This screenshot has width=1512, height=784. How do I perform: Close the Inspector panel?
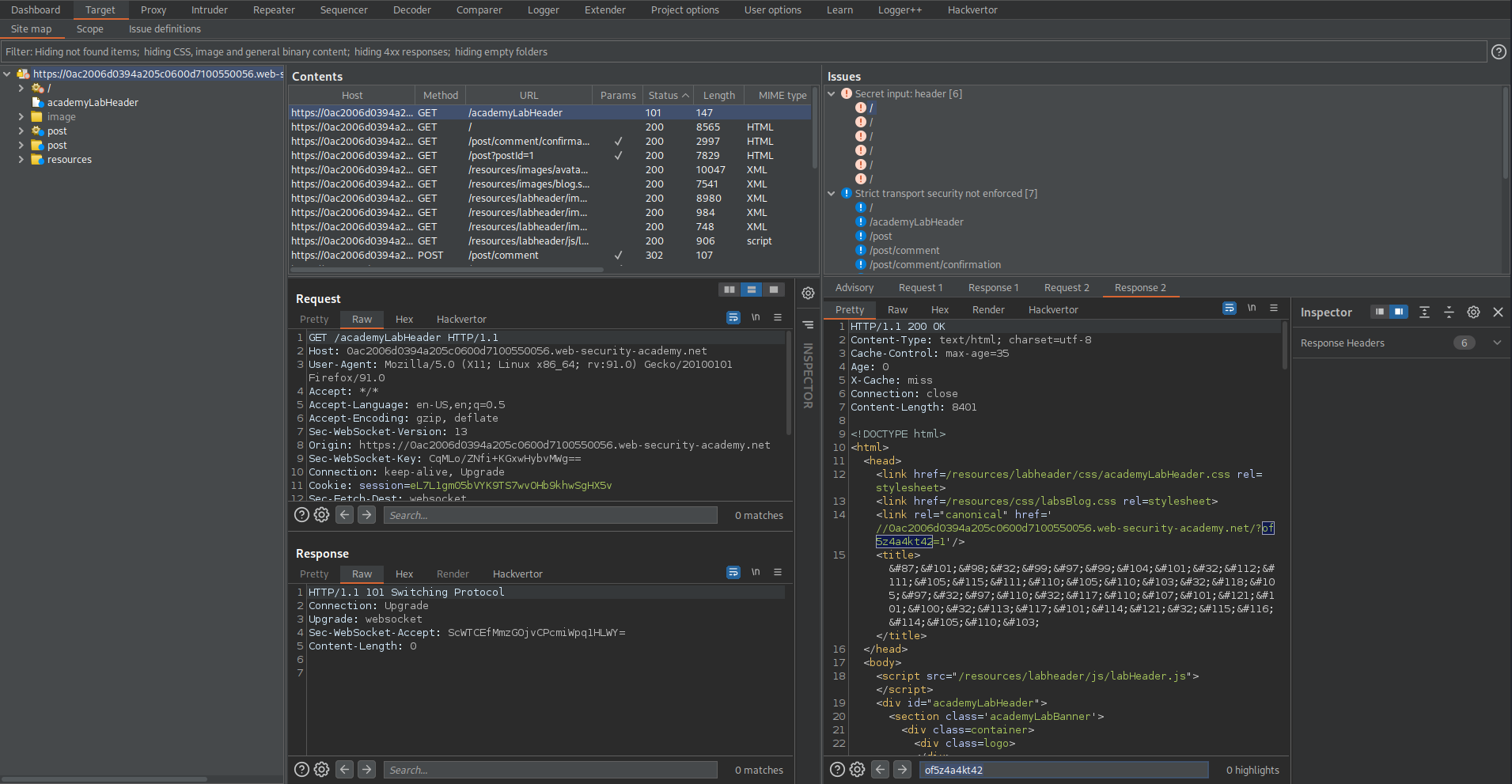pos(1498,312)
